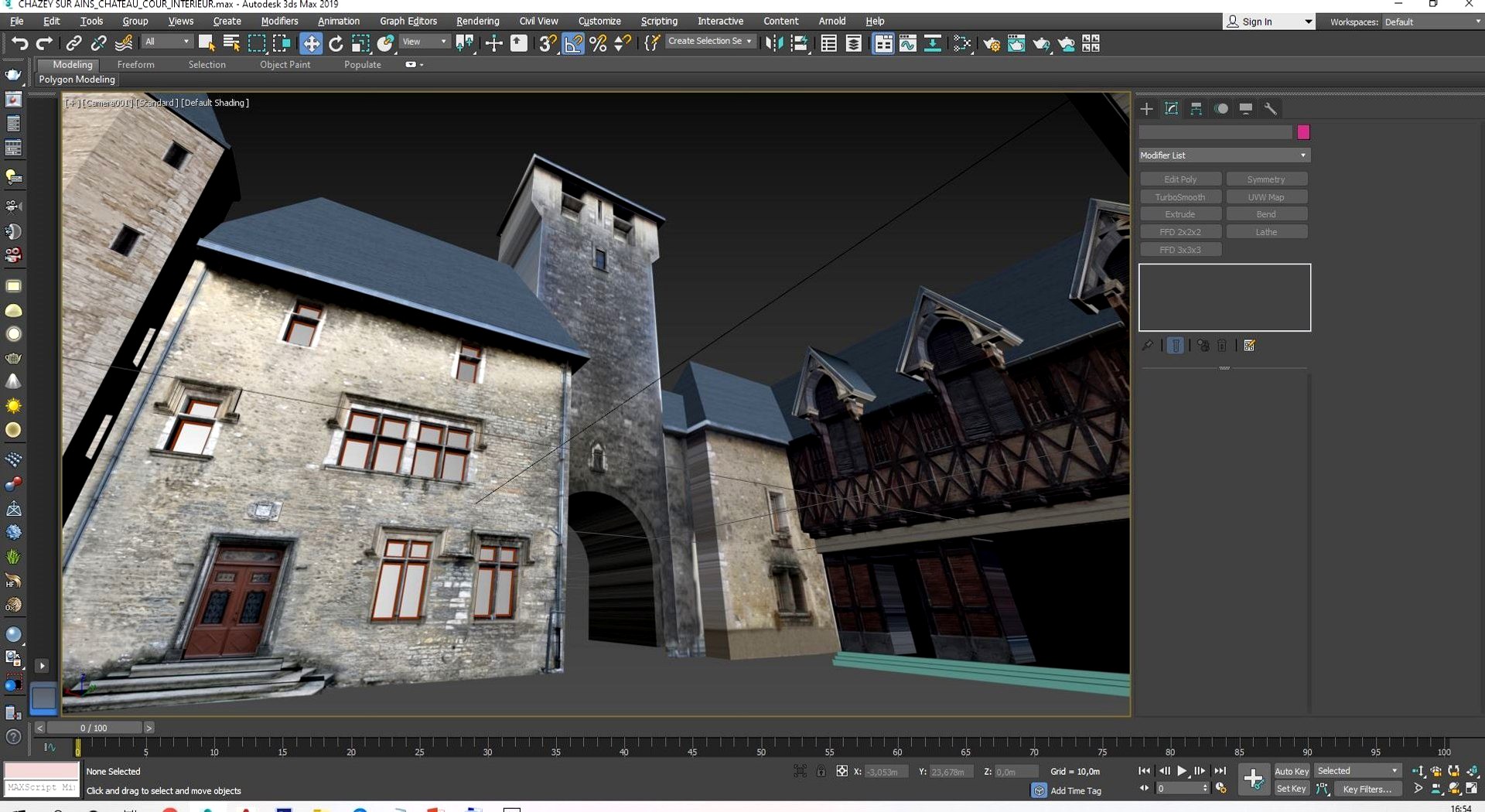
Task: Click Select and Place tool
Action: [385, 43]
